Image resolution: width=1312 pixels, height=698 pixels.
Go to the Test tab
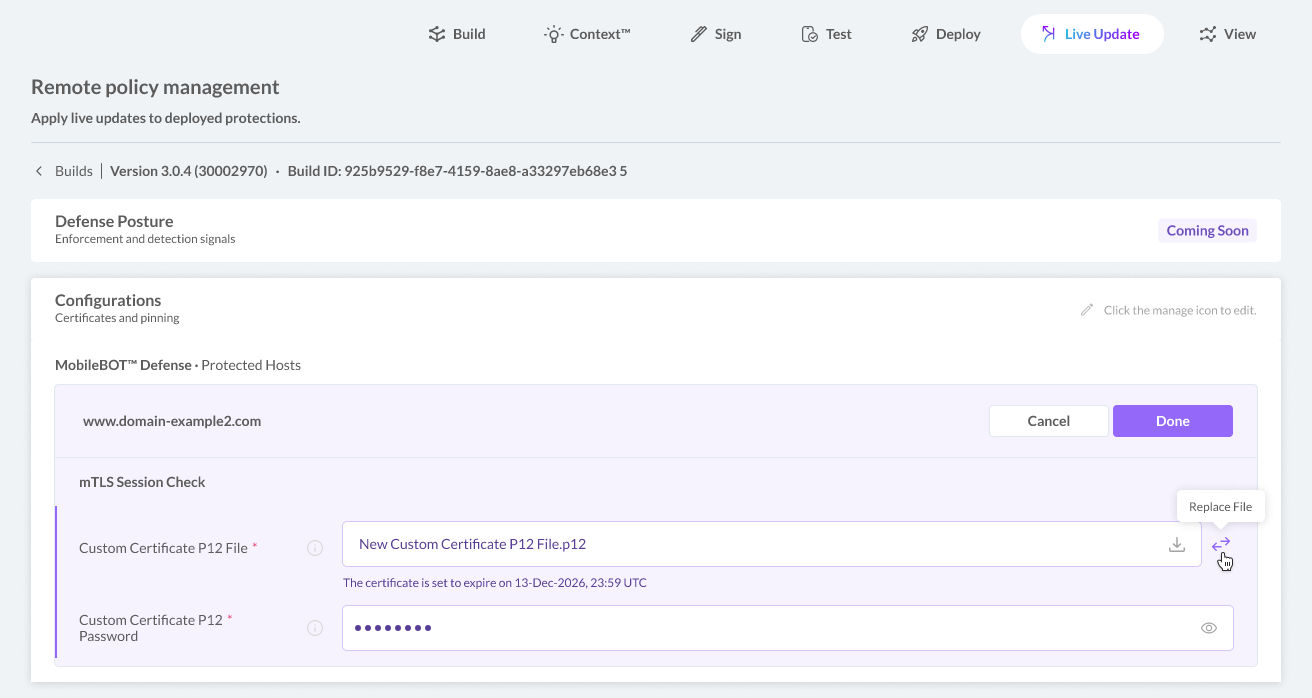click(826, 34)
